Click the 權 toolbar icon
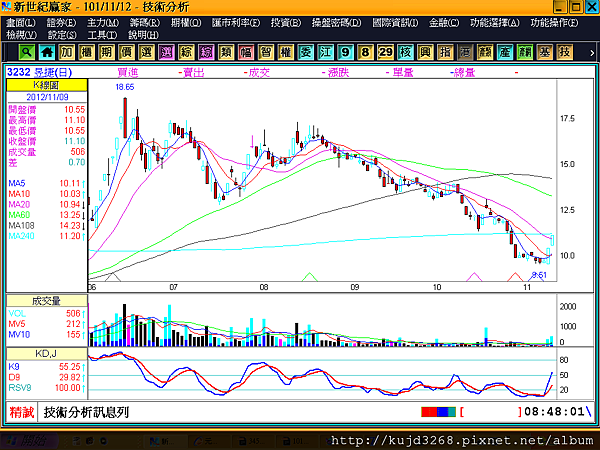600x450 pixels. pyautogui.click(x=285, y=52)
